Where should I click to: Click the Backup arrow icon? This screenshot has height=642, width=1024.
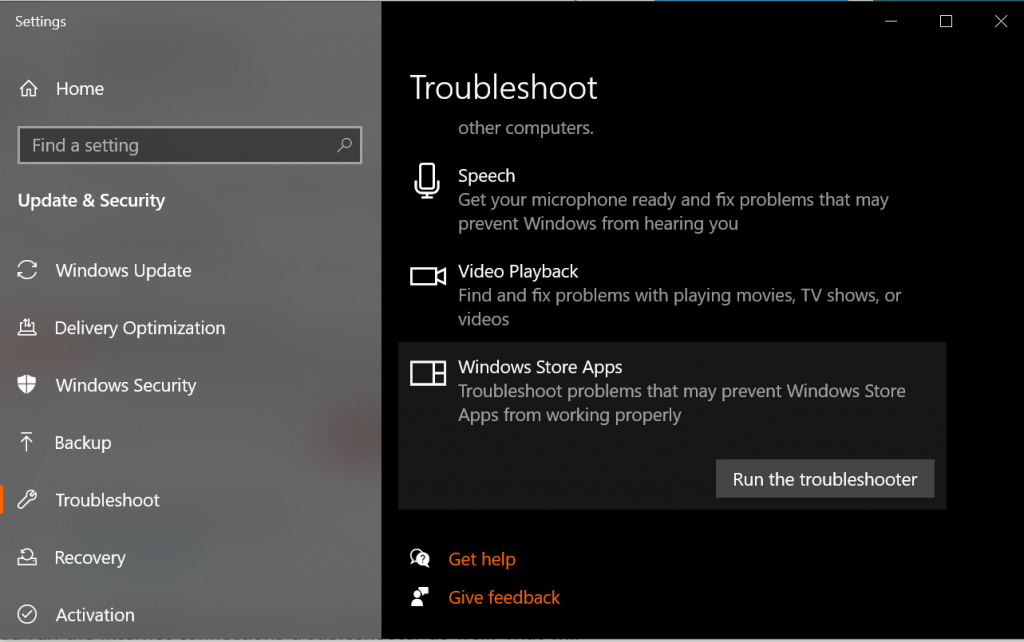point(26,442)
